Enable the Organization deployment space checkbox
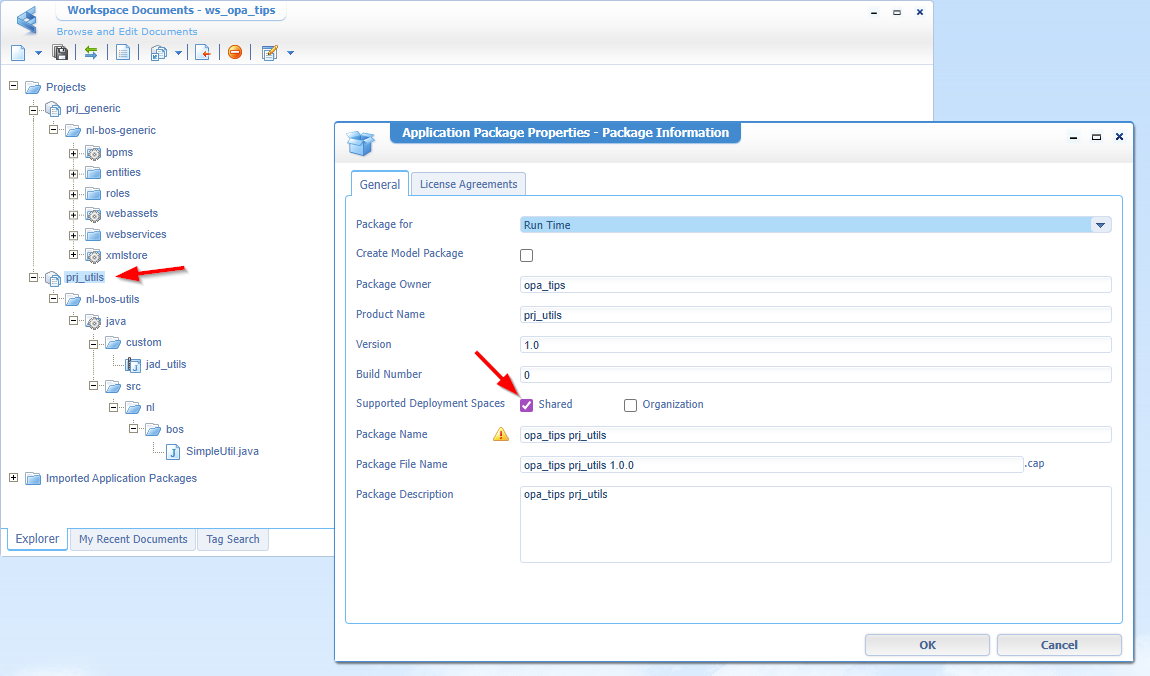This screenshot has height=676, width=1150. click(630, 405)
